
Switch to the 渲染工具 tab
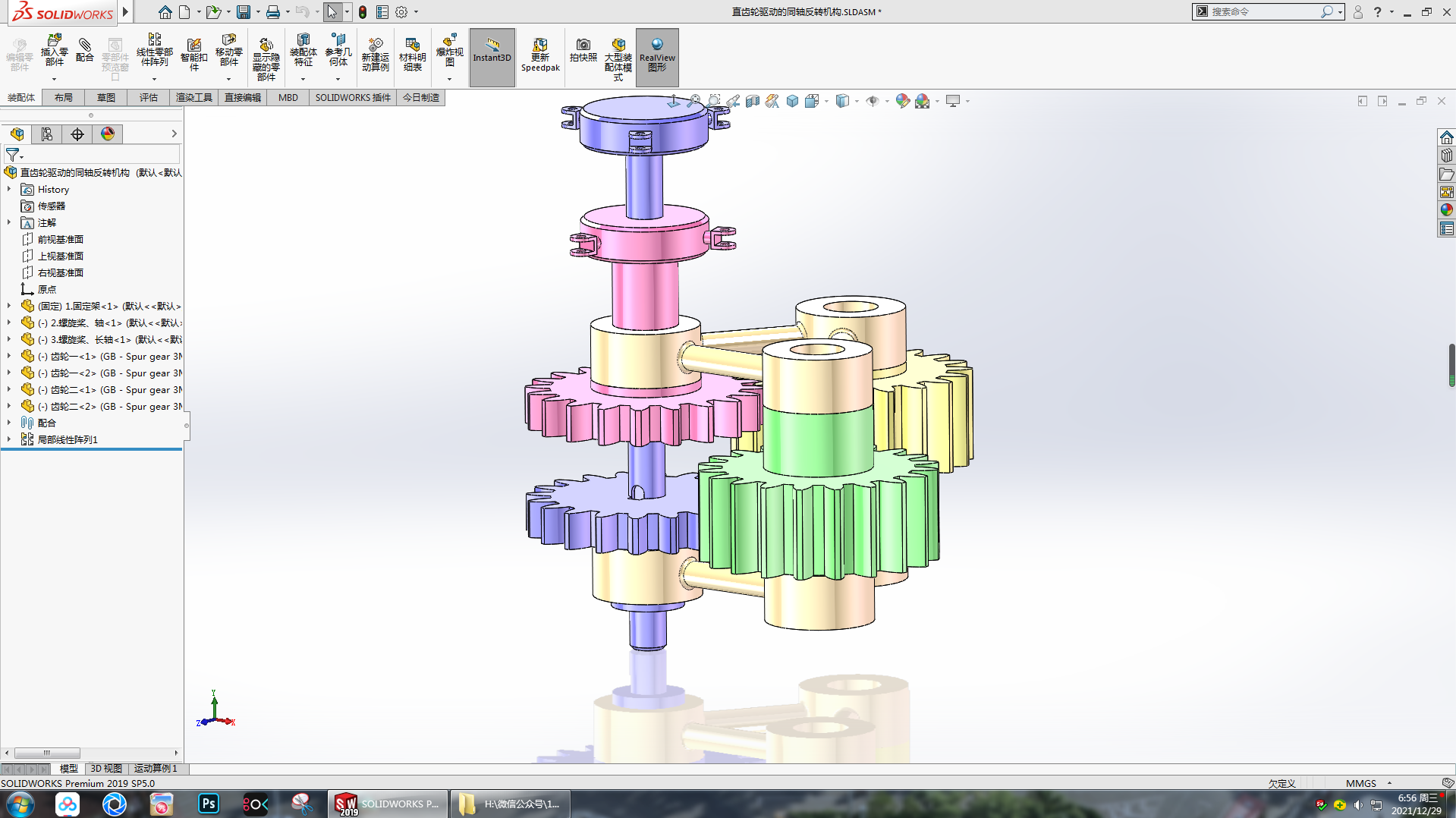(x=194, y=98)
